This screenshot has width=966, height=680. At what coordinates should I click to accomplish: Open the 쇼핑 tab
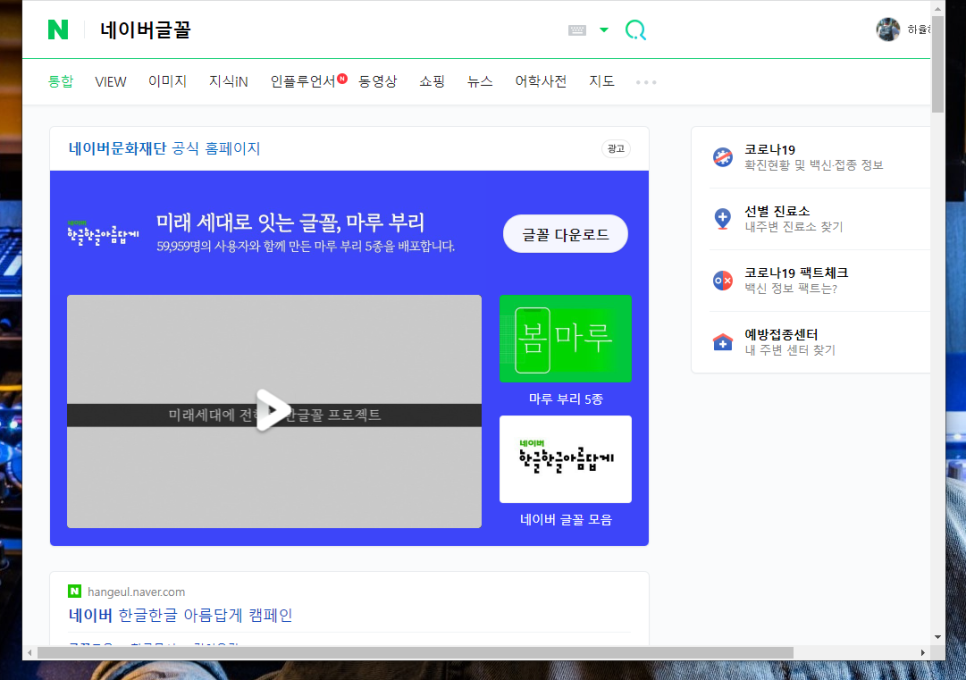(432, 81)
